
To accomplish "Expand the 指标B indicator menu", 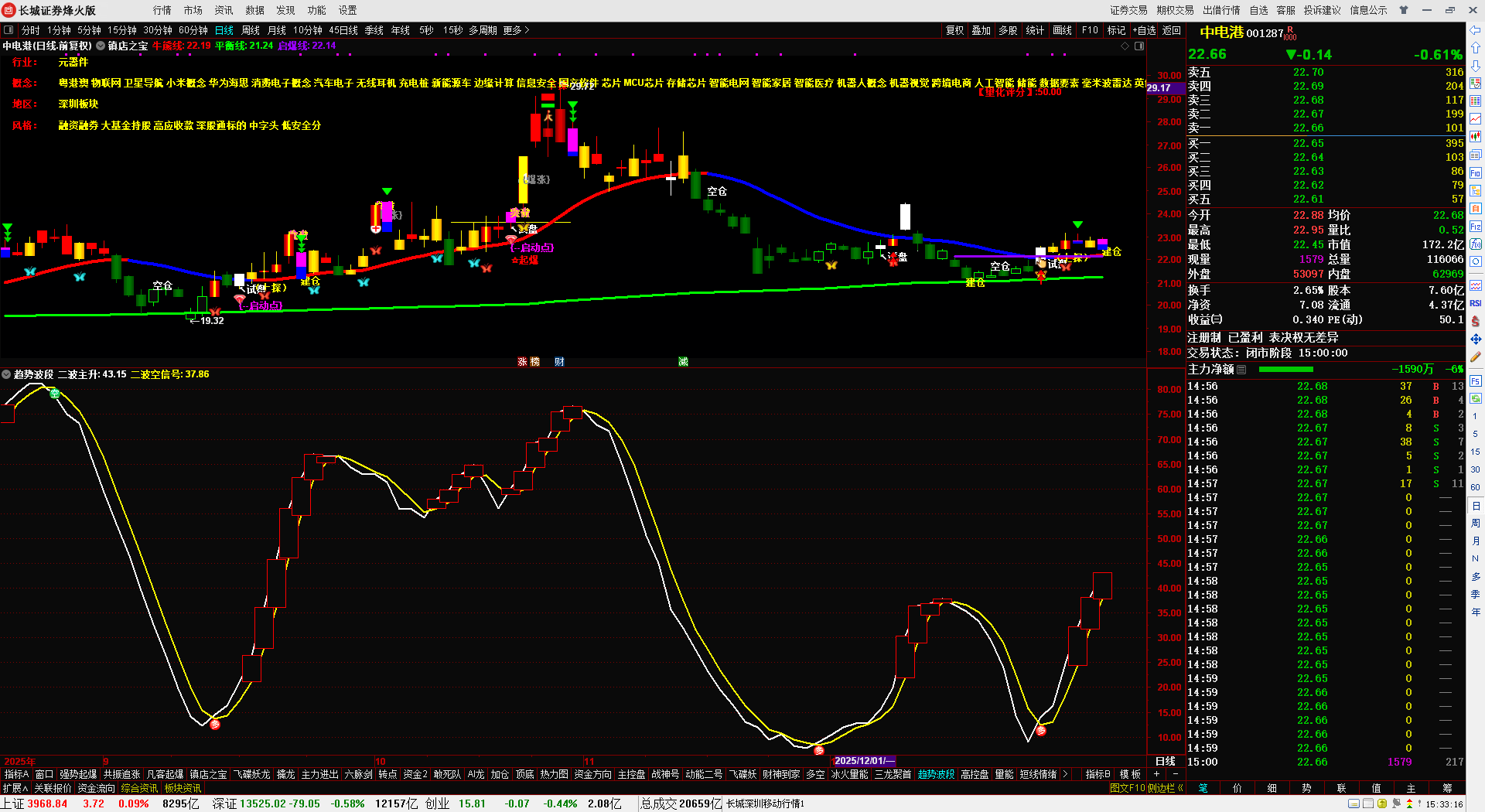I will click(x=1098, y=774).
